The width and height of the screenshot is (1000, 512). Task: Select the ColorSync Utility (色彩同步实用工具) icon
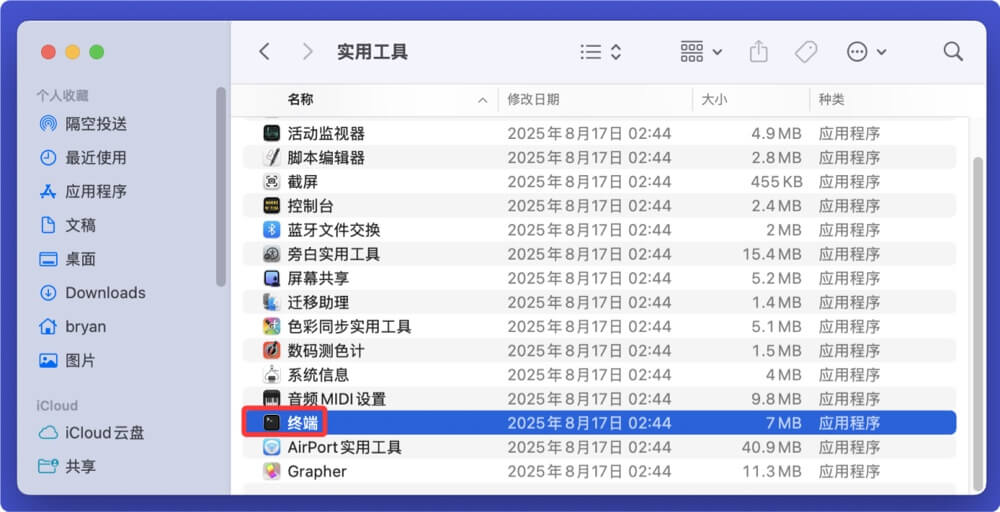[x=272, y=326]
